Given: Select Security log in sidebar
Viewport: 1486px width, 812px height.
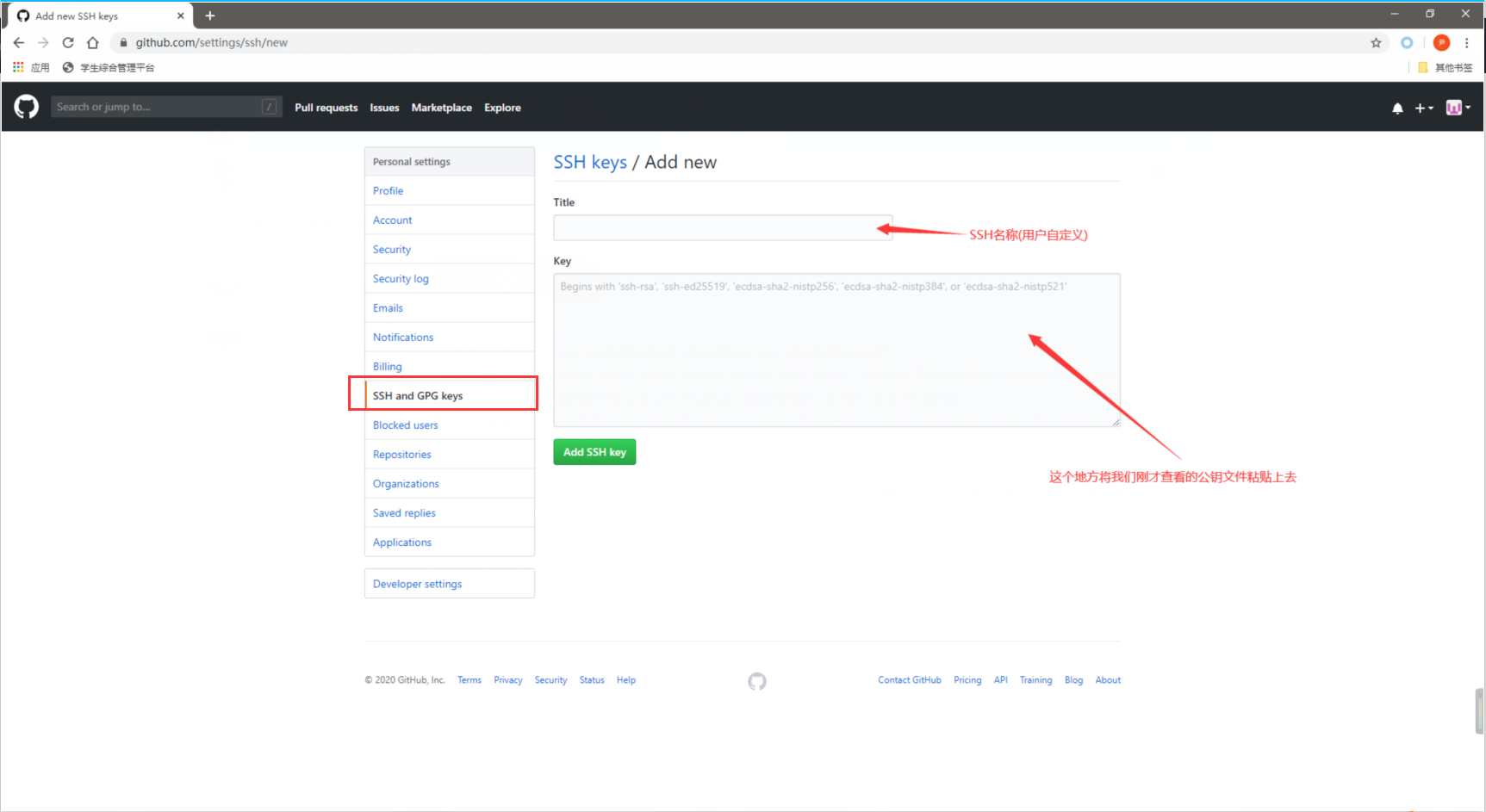Looking at the screenshot, I should pos(450,279).
